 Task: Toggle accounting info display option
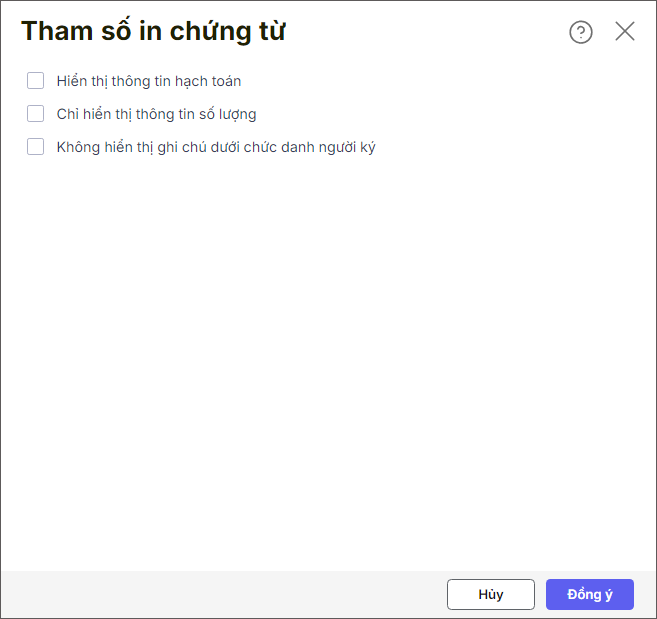point(36,80)
